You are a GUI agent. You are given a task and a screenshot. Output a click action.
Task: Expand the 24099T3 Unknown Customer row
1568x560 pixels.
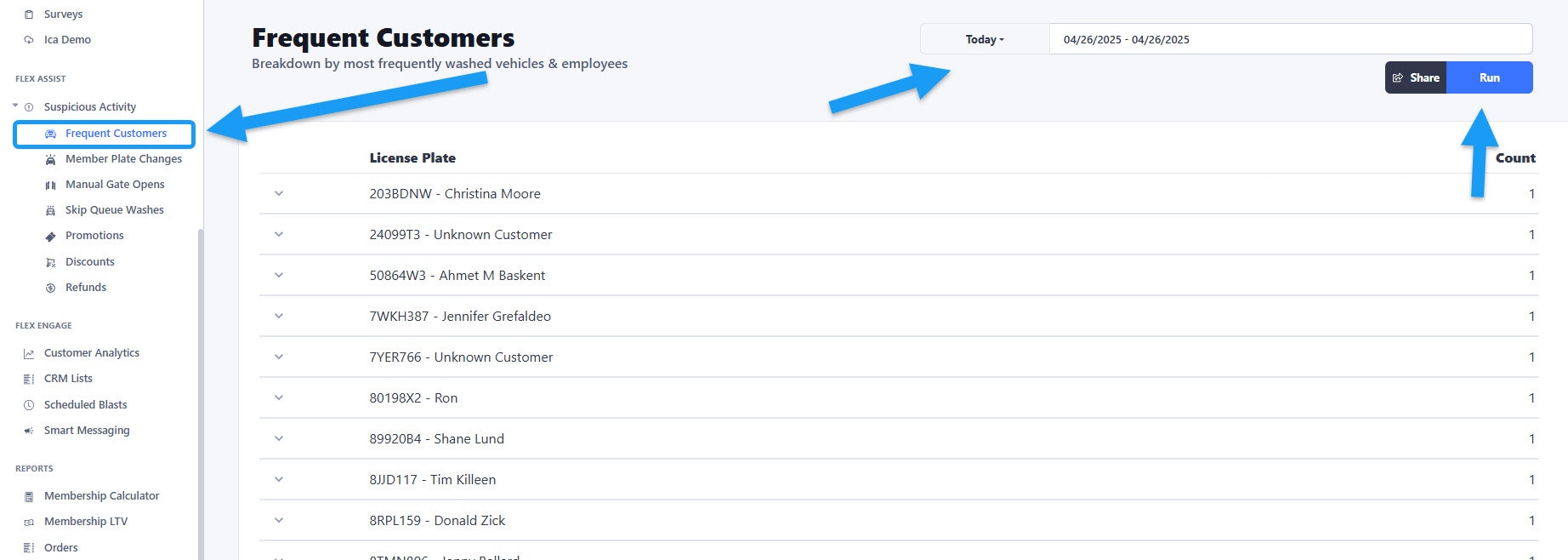pos(279,234)
